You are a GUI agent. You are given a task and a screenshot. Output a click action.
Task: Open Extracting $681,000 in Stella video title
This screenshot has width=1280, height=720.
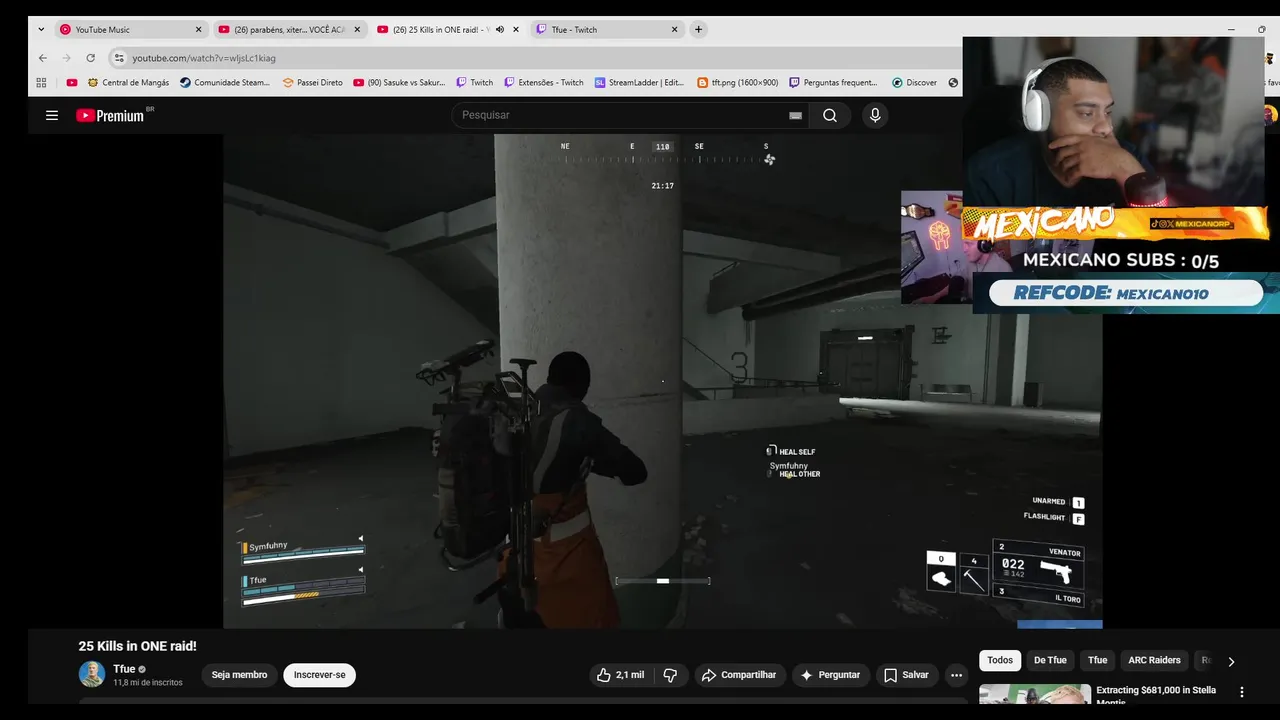(1156, 694)
